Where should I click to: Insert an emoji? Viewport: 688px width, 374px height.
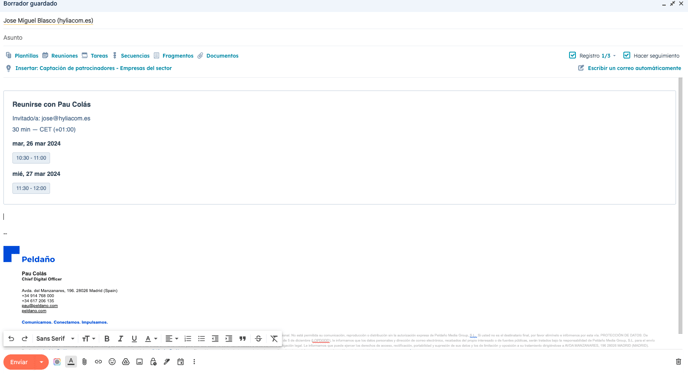click(112, 362)
